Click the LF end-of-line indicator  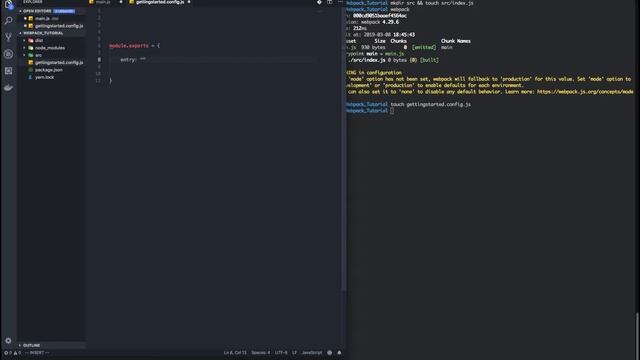(x=294, y=353)
